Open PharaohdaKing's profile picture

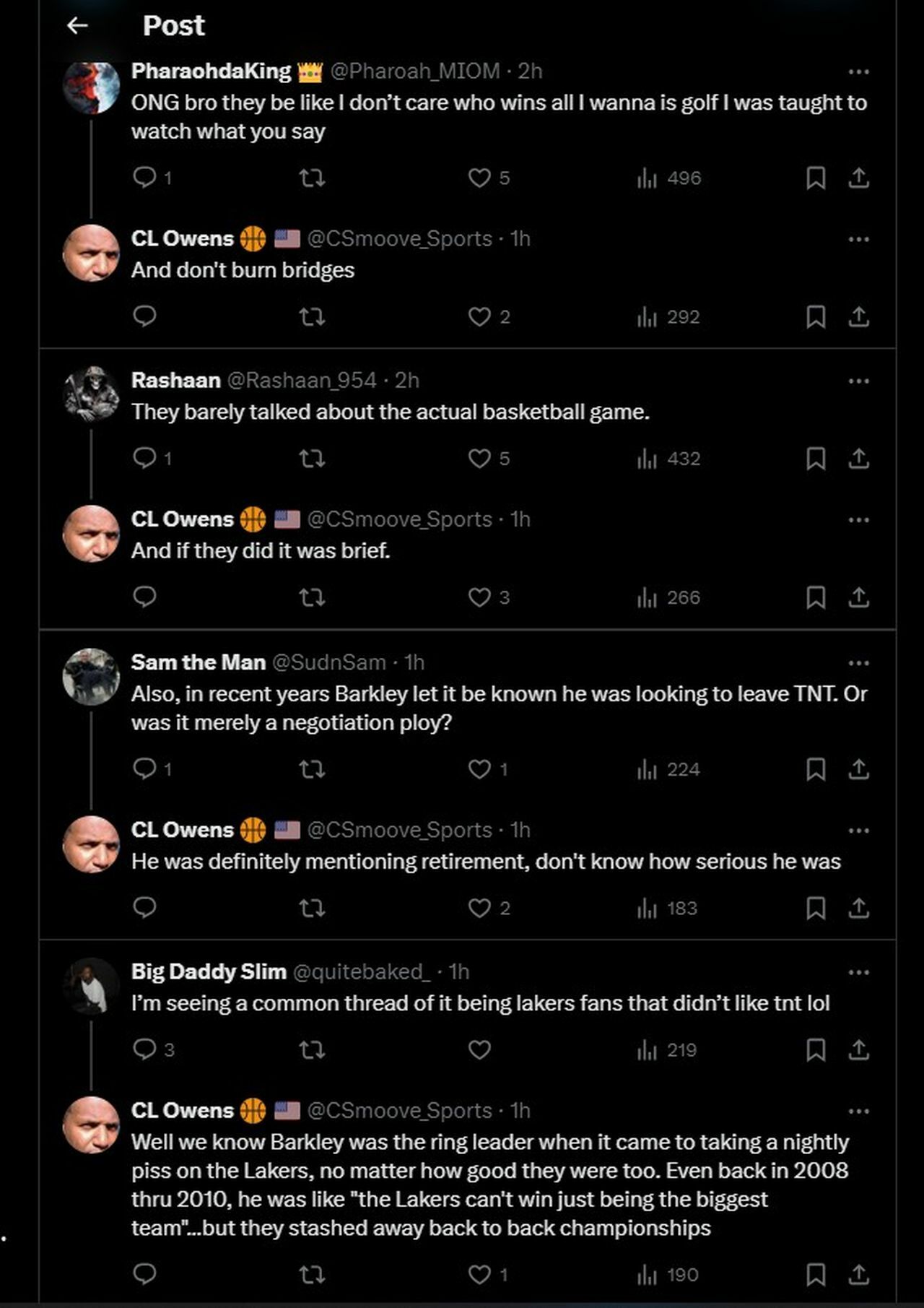(91, 87)
